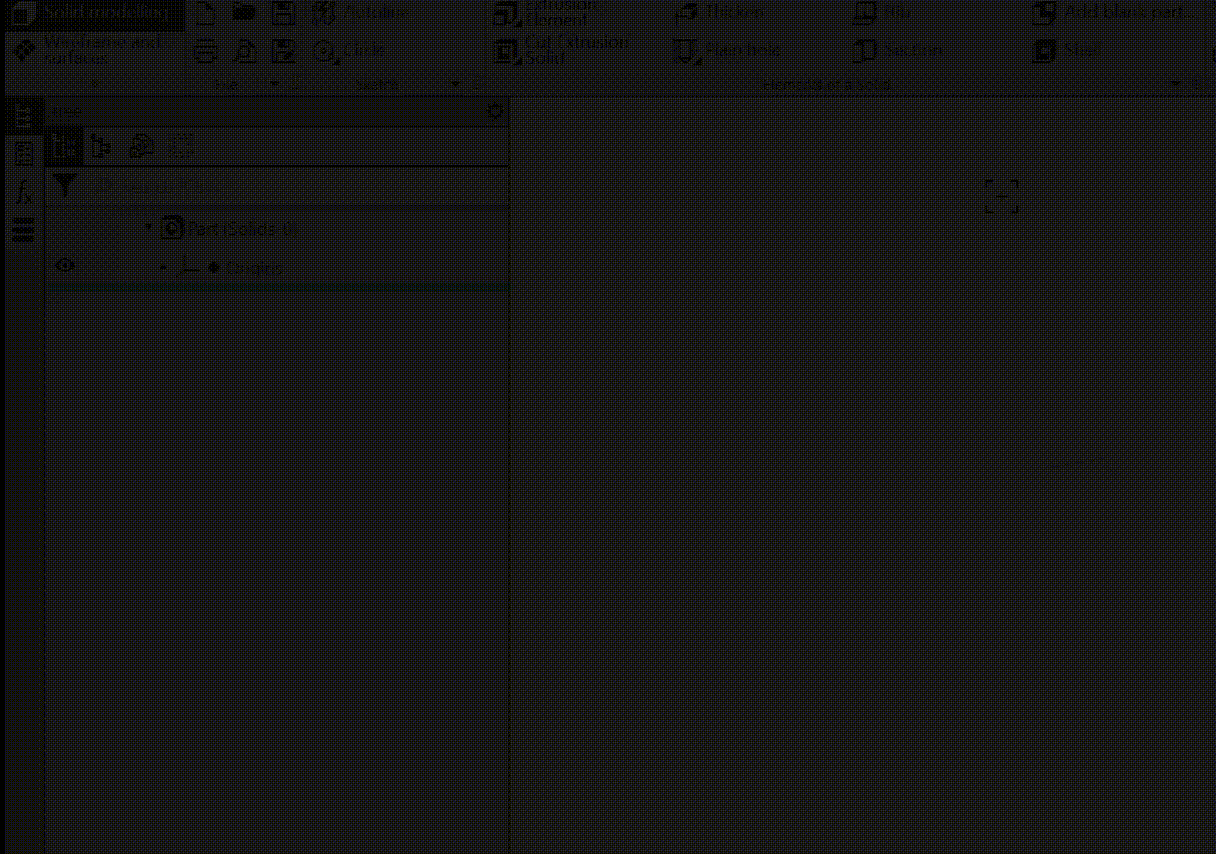Activate the Rib tool

882,13
